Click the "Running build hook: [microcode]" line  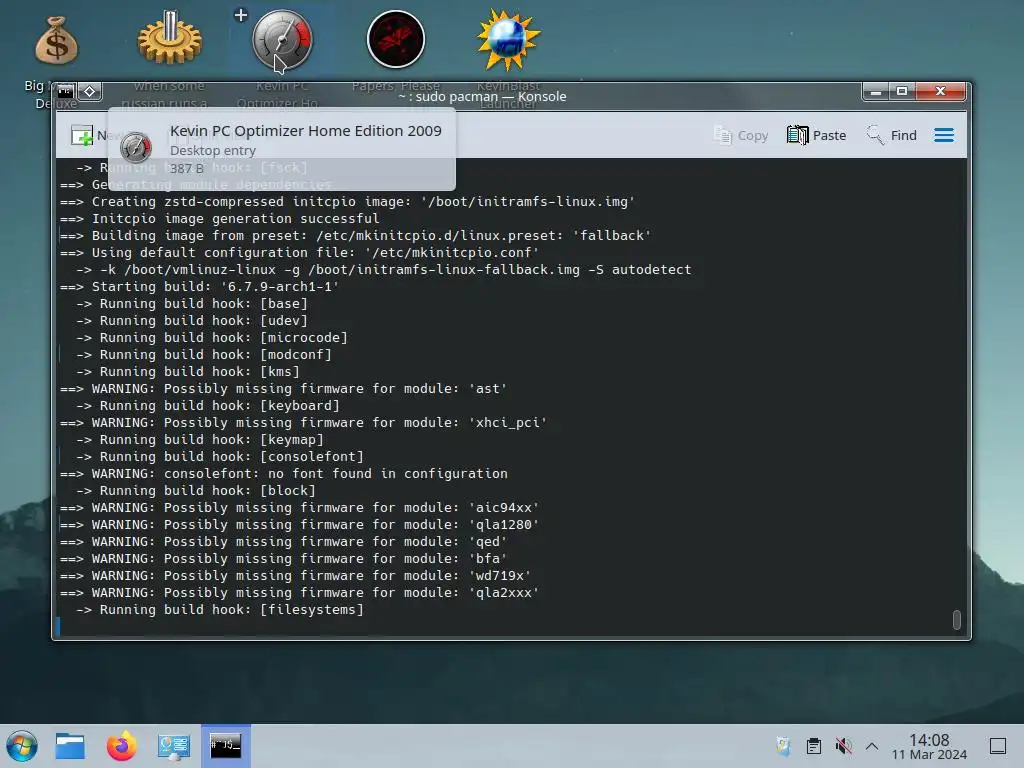coord(212,338)
